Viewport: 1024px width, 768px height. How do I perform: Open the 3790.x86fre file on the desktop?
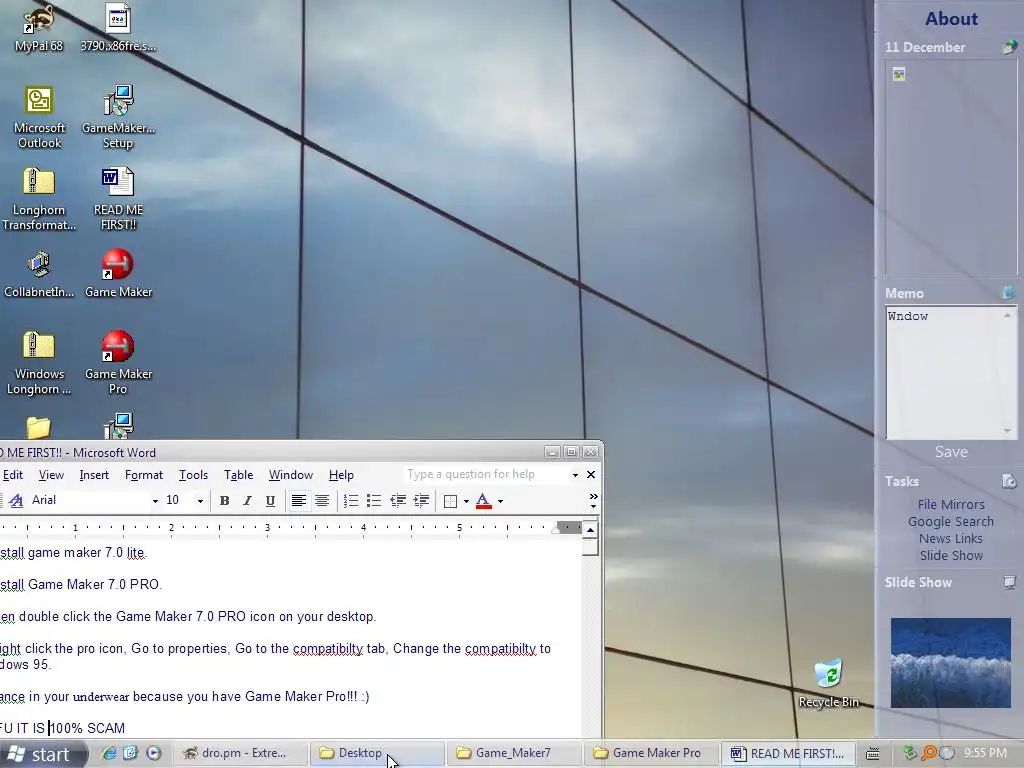(118, 29)
